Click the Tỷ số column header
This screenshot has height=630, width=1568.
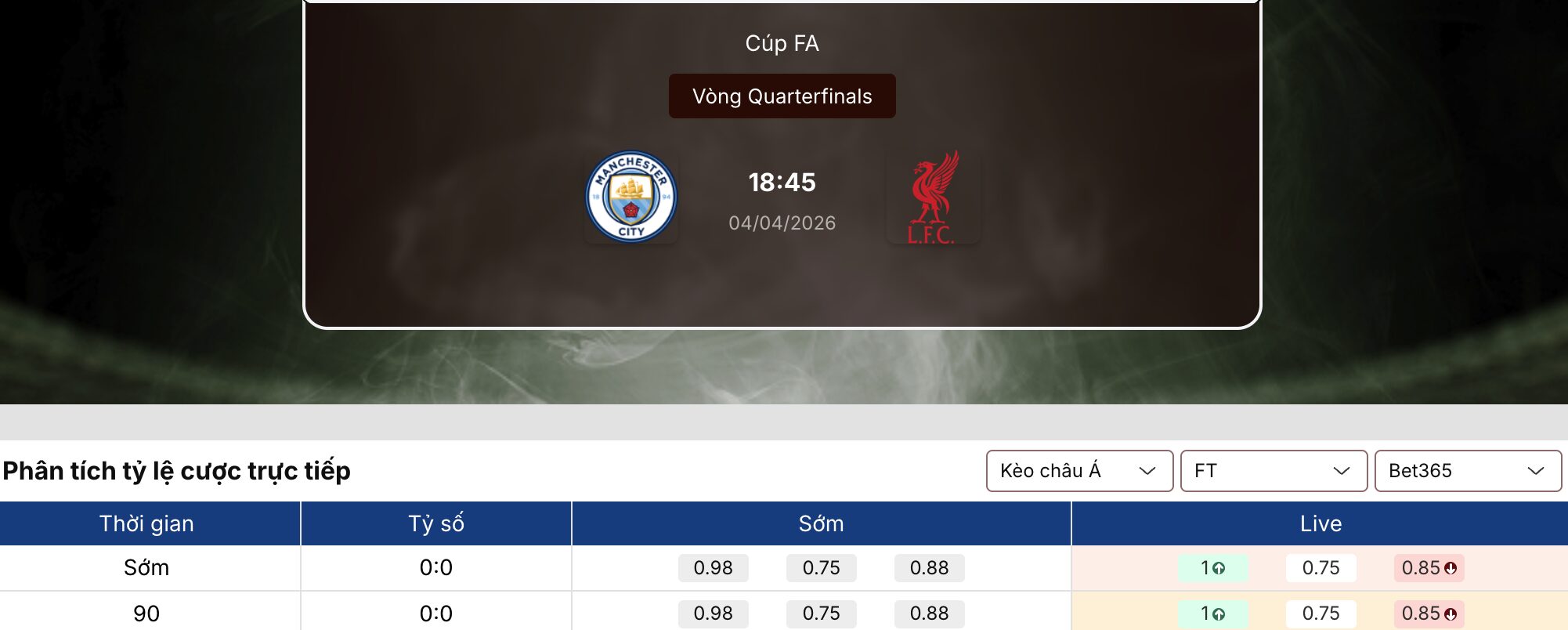point(435,523)
